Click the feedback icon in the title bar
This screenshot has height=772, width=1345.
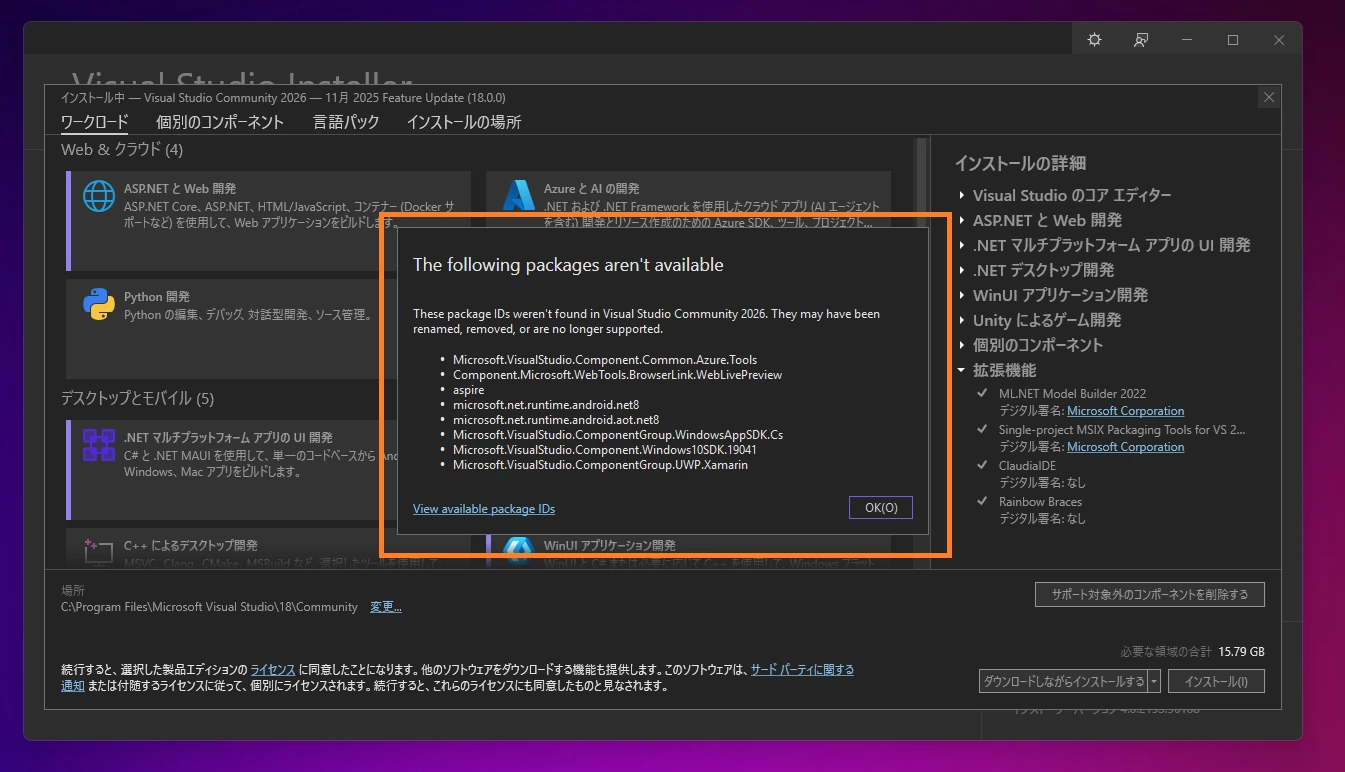pyautogui.click(x=1140, y=39)
